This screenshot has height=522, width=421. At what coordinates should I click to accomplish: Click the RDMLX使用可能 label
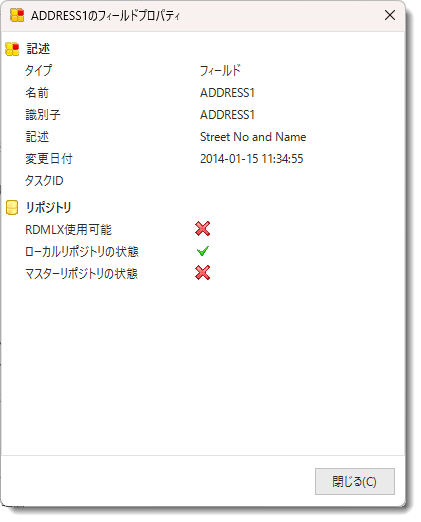[x=68, y=229]
